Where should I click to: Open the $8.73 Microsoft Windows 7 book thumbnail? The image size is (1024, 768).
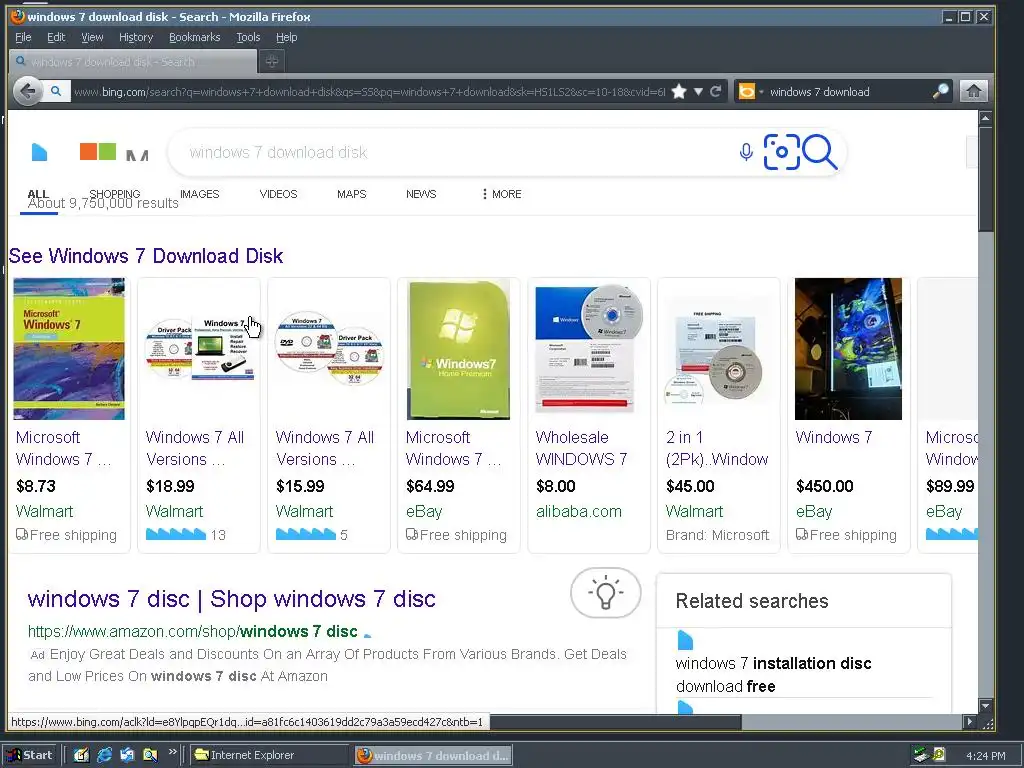click(69, 349)
